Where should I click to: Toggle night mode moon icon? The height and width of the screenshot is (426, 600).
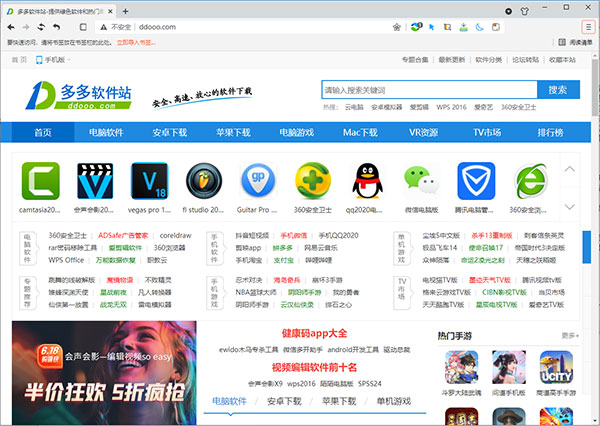pos(480,27)
